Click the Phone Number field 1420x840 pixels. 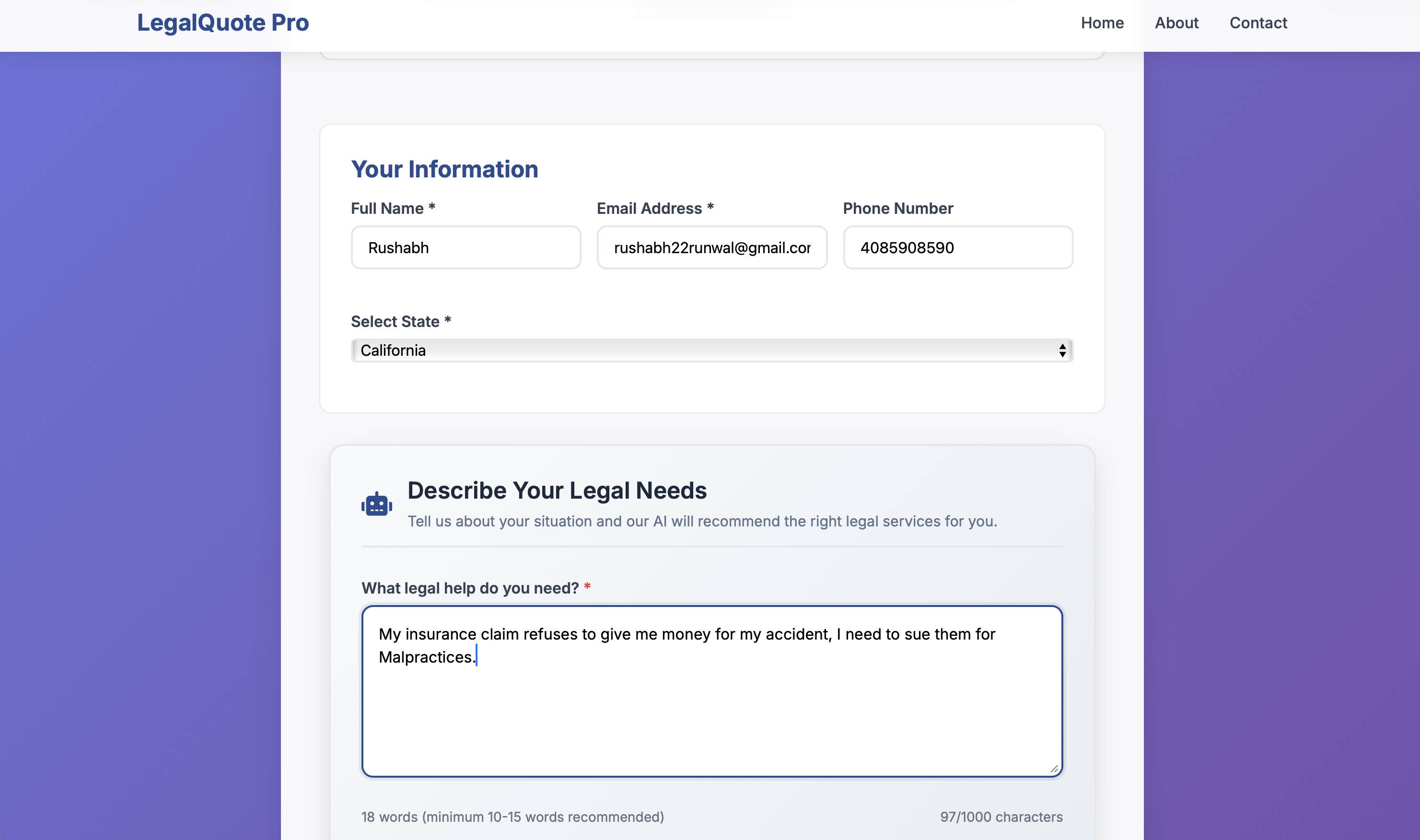pos(957,247)
